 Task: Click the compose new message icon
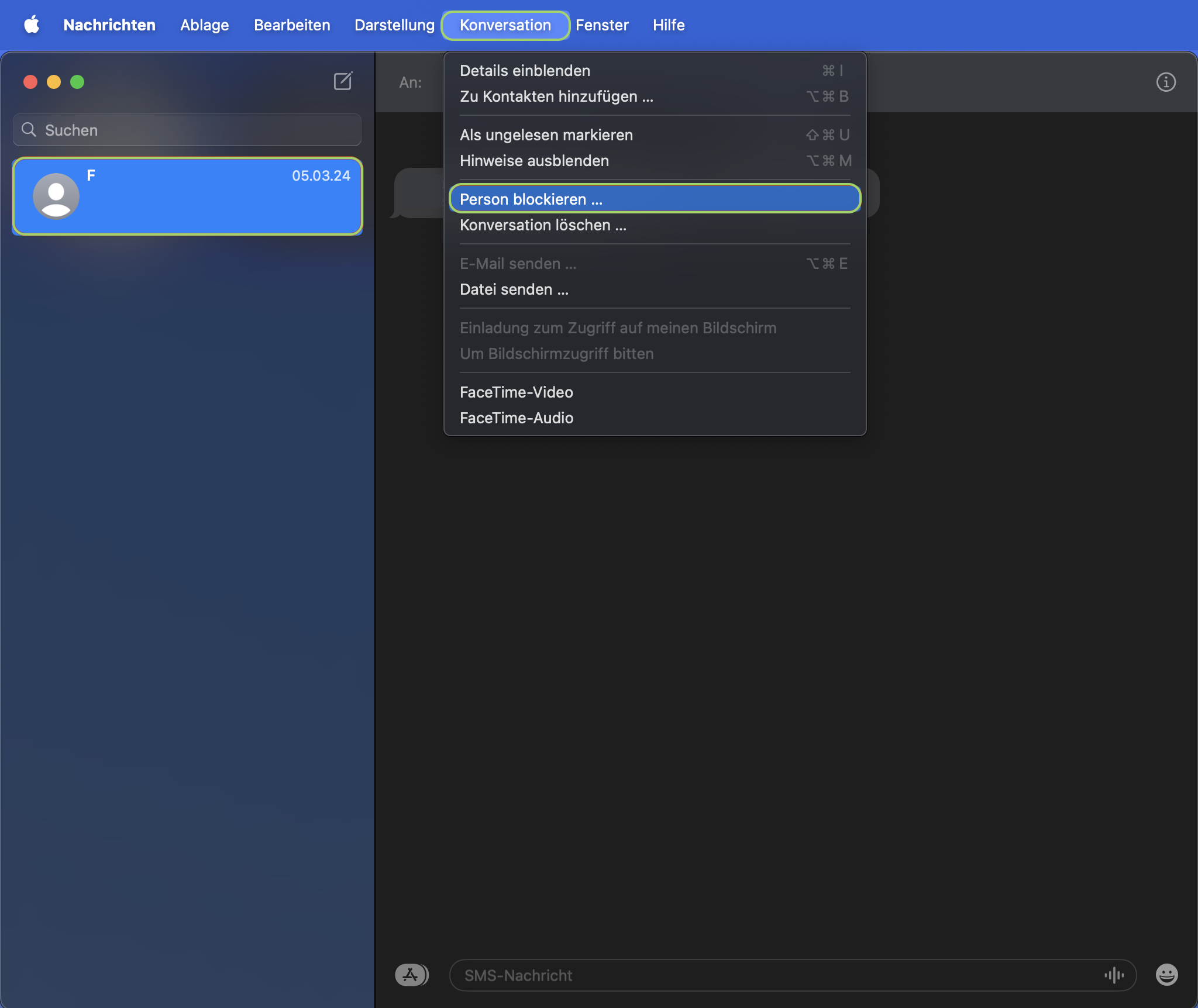click(343, 81)
